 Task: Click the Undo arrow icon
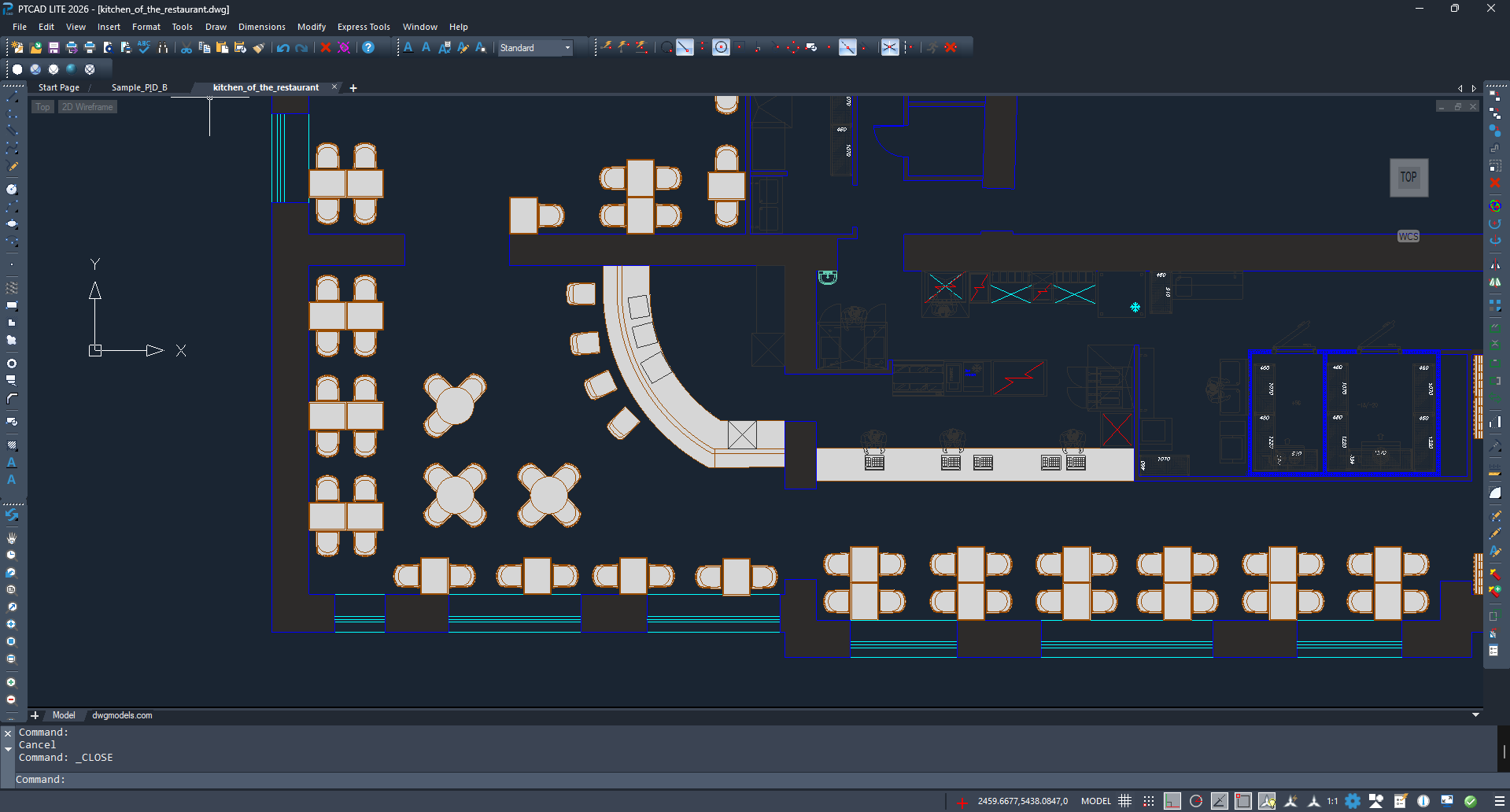(282, 48)
